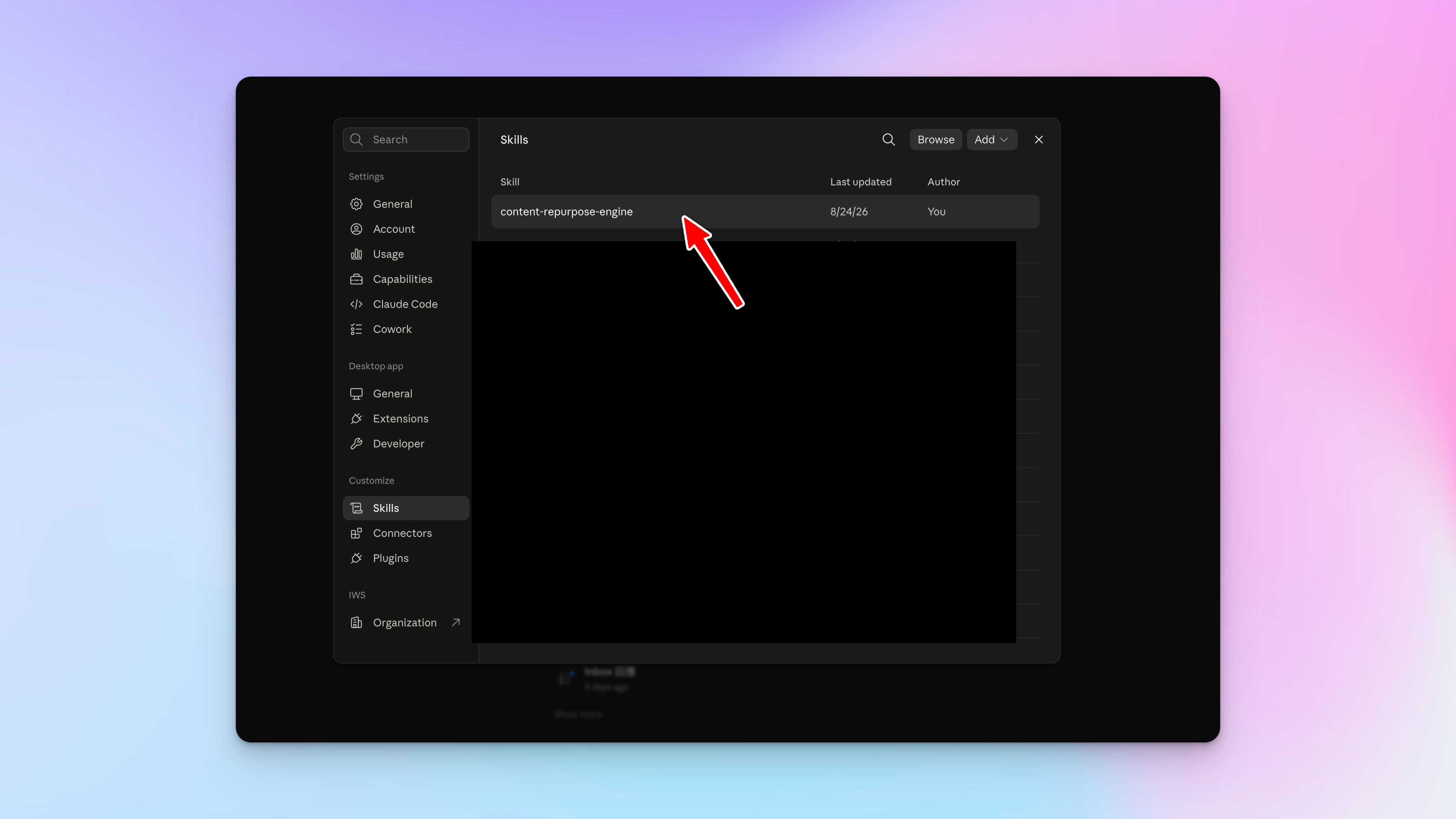Click the Author column header
Image resolution: width=1456 pixels, height=819 pixels.
pyautogui.click(x=944, y=182)
